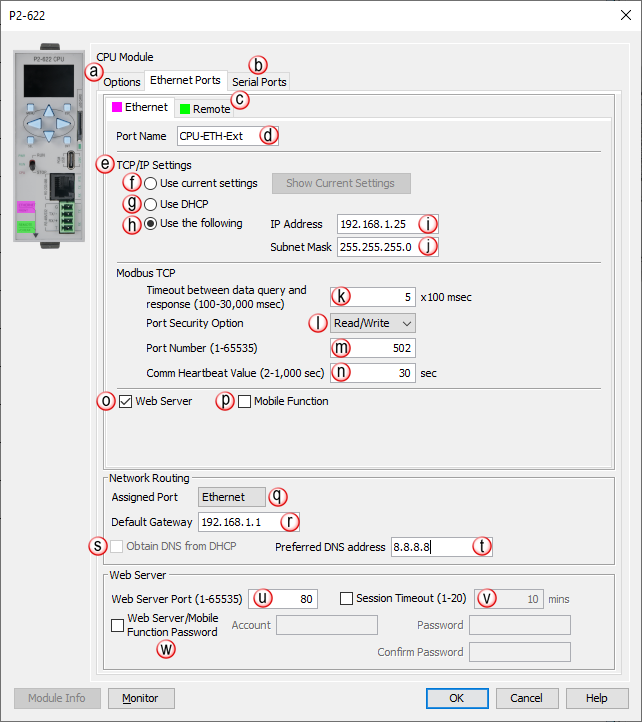642x722 pixels.
Task: Edit the Subnet Mask field
Action: click(375, 246)
